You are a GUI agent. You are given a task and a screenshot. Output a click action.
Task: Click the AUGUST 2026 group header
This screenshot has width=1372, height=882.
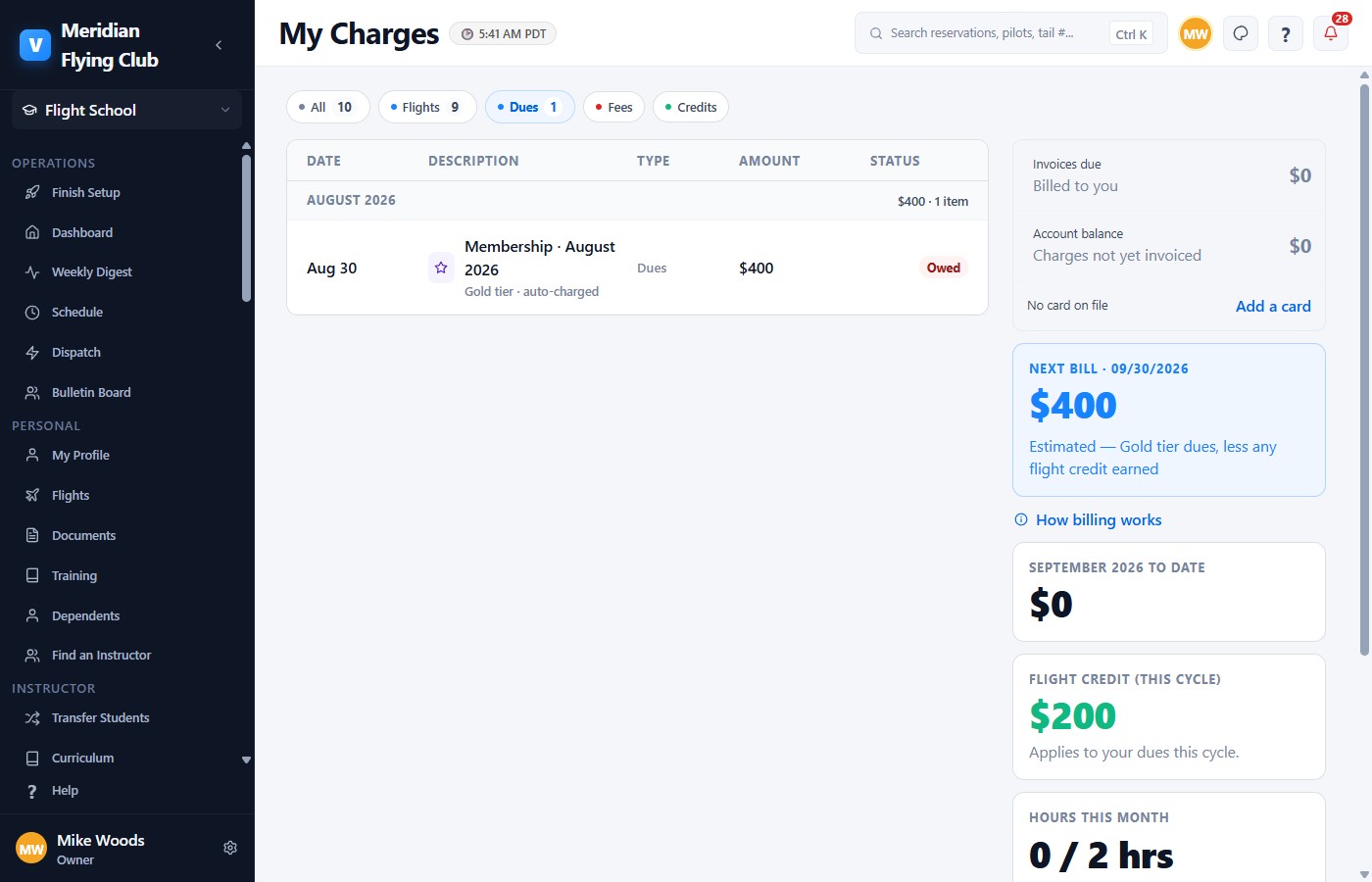(x=637, y=200)
